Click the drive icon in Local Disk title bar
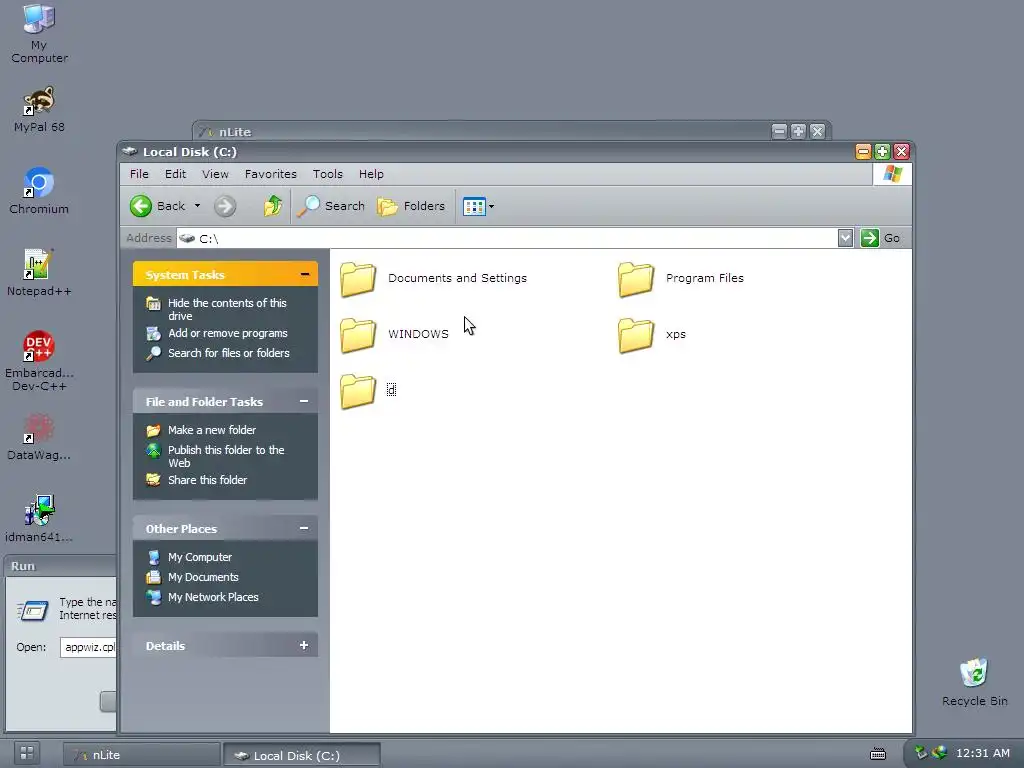This screenshot has height=768, width=1024. click(129, 152)
